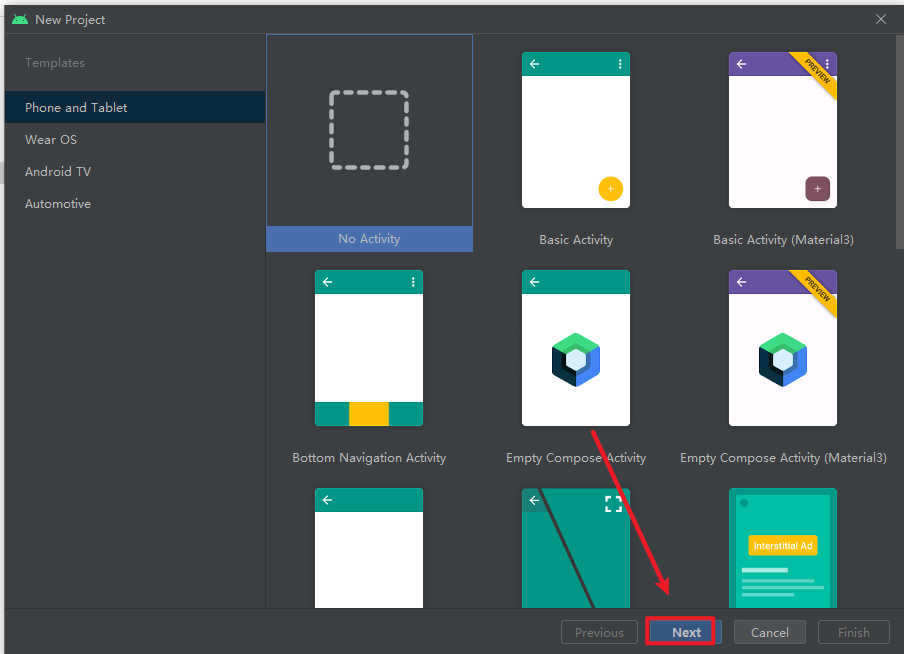Switch to Wear OS templates
The width and height of the screenshot is (904, 654).
tap(135, 140)
